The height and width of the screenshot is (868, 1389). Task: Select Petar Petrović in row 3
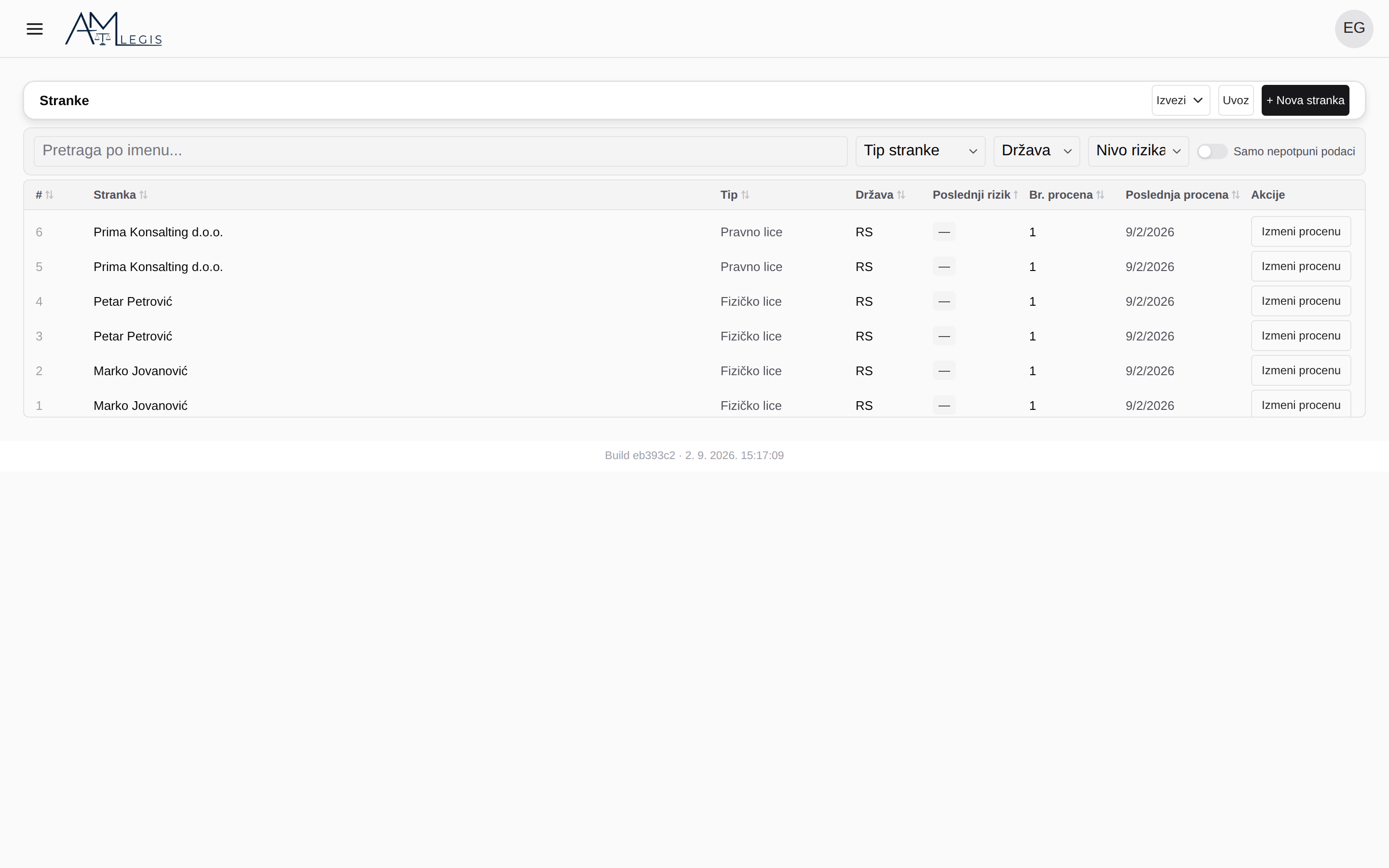click(x=133, y=337)
